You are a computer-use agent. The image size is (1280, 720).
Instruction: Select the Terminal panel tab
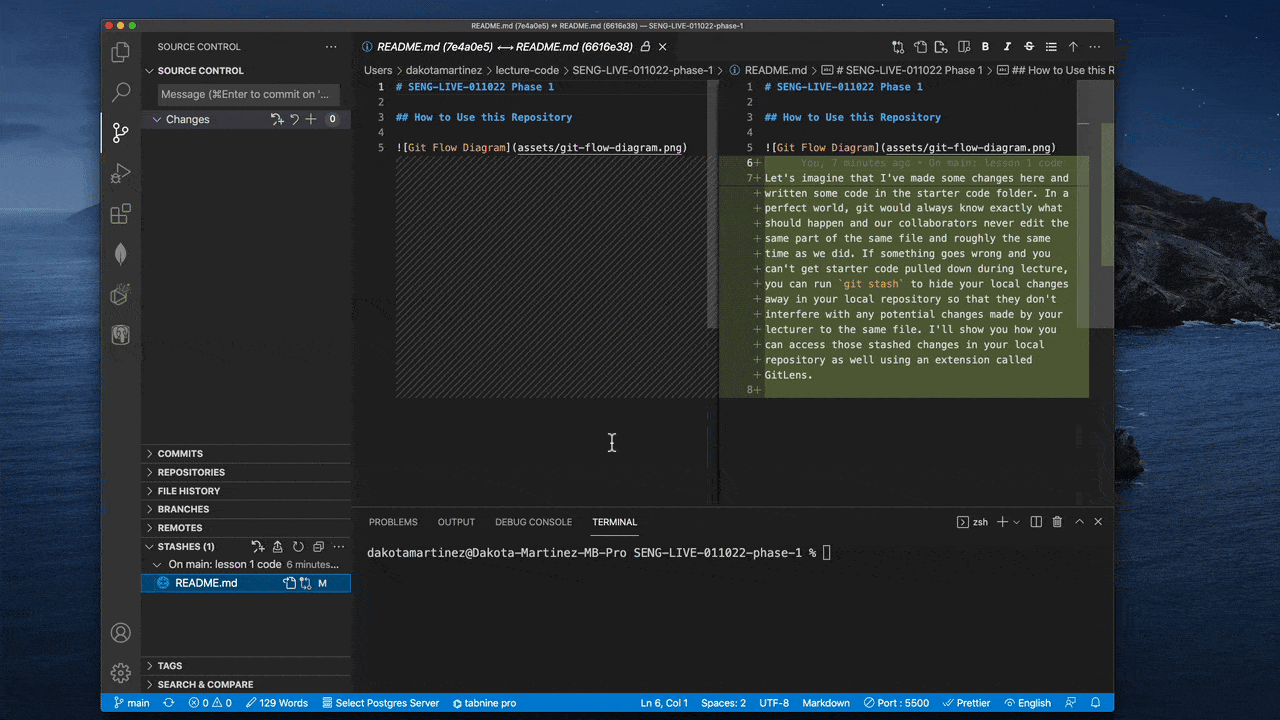tap(614, 522)
